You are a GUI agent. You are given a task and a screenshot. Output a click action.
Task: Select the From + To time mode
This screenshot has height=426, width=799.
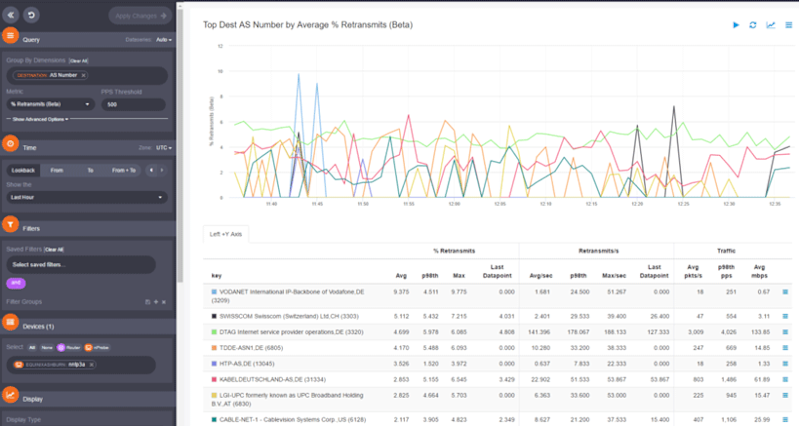point(124,170)
